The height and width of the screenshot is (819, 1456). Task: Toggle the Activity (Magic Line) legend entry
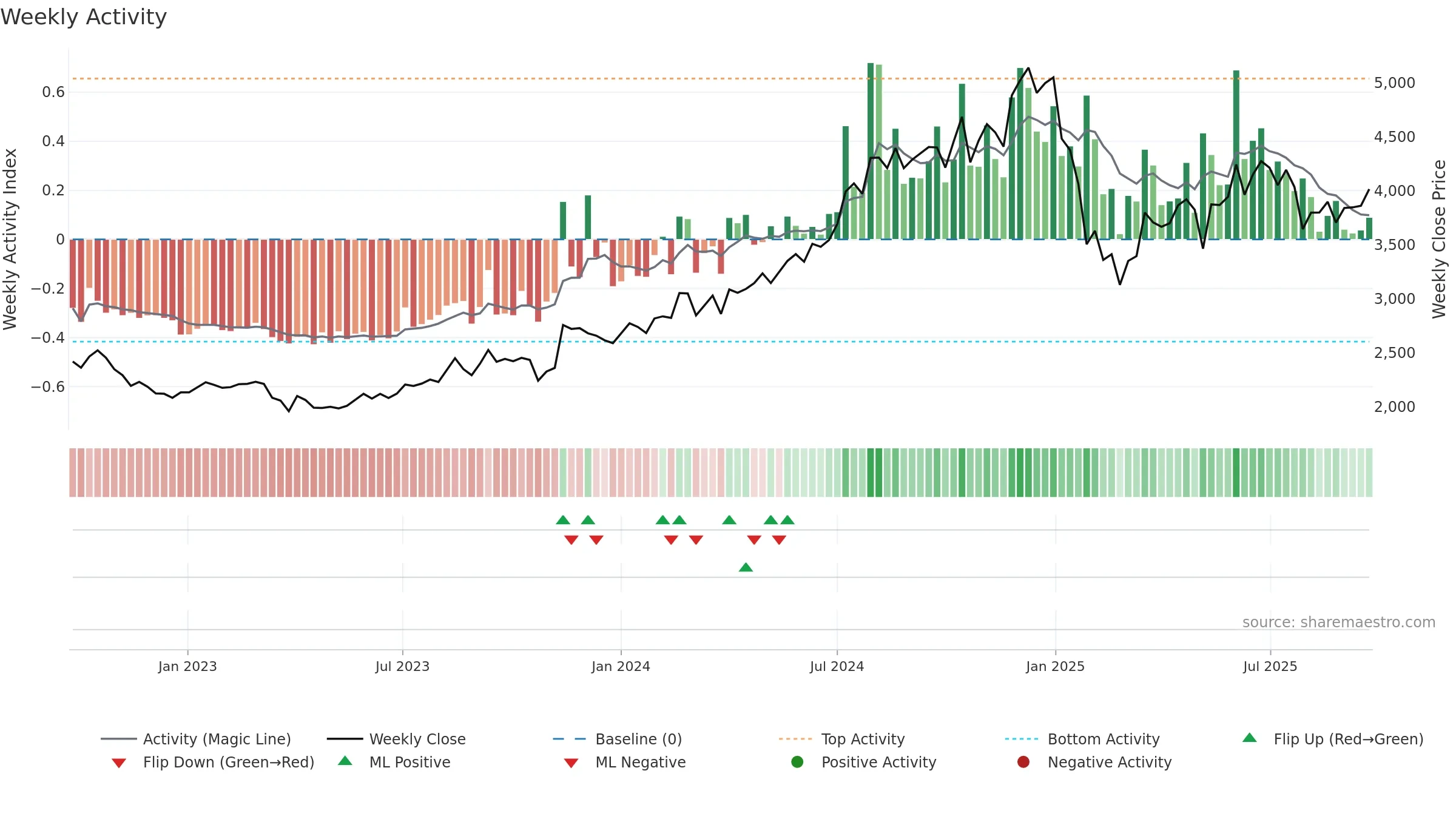196,739
